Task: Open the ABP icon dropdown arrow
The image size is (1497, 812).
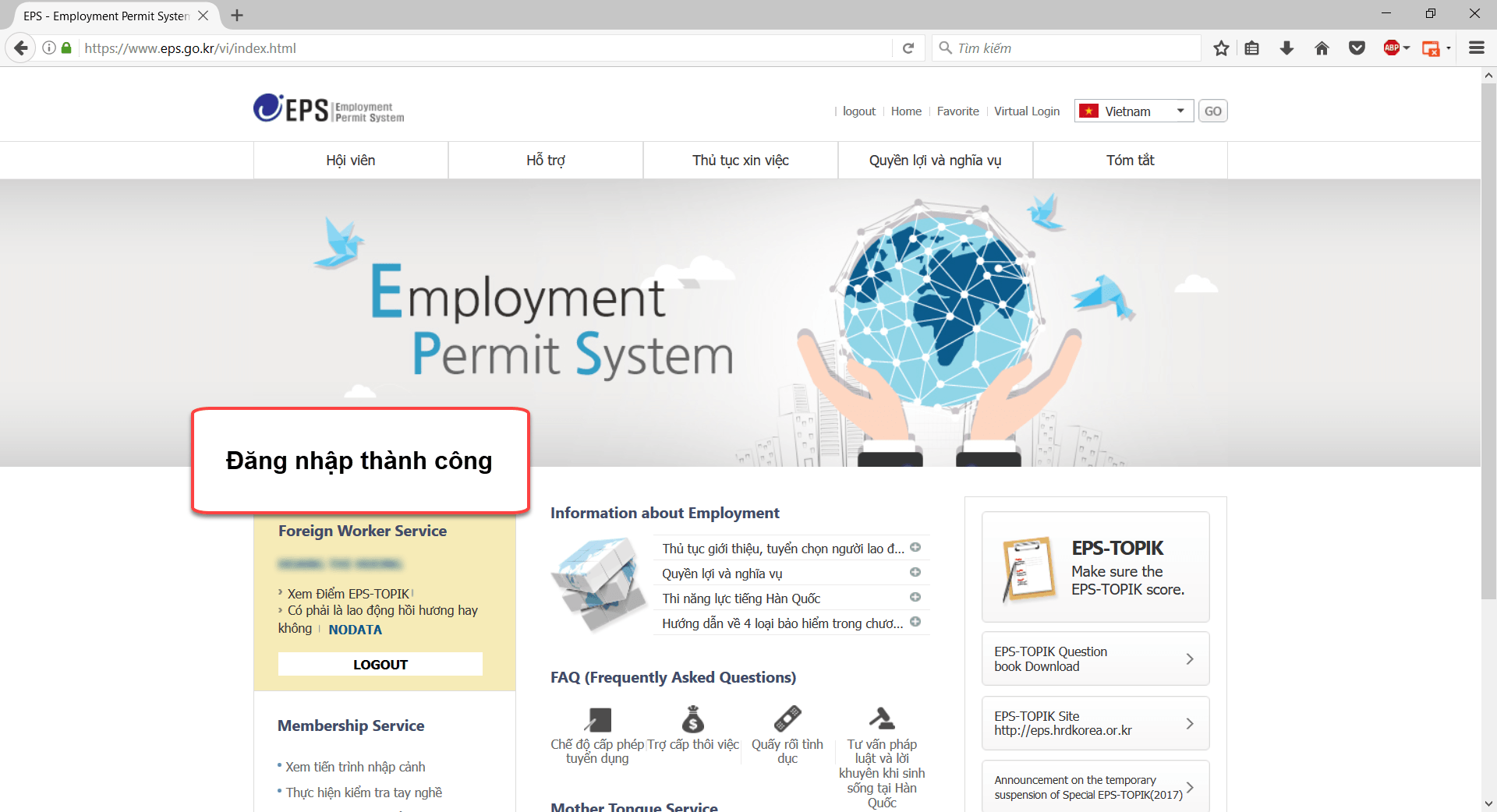Action: [x=1407, y=48]
